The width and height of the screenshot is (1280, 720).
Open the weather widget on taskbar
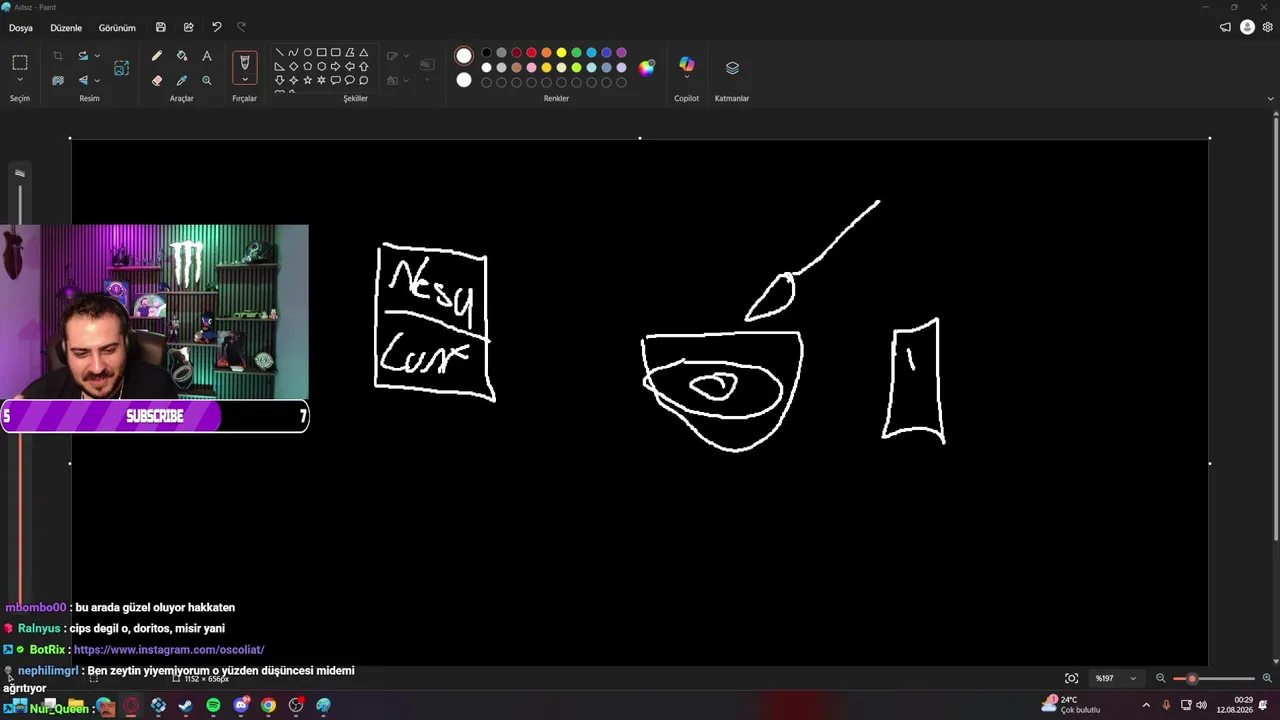[x=1071, y=705]
